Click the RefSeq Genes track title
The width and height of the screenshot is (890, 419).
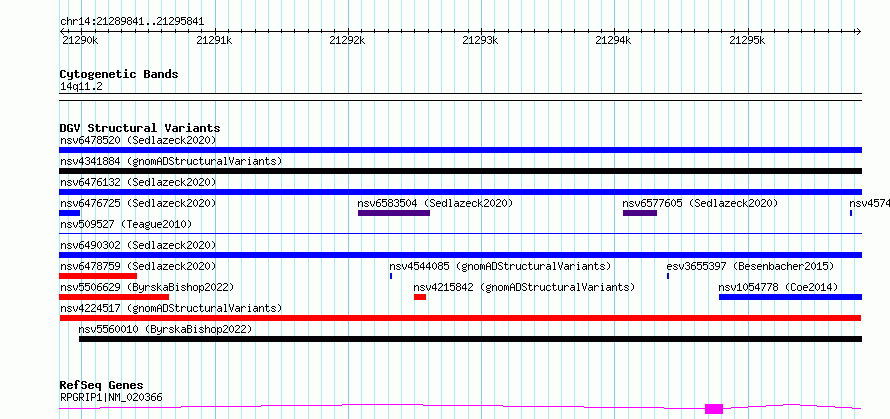coord(101,385)
